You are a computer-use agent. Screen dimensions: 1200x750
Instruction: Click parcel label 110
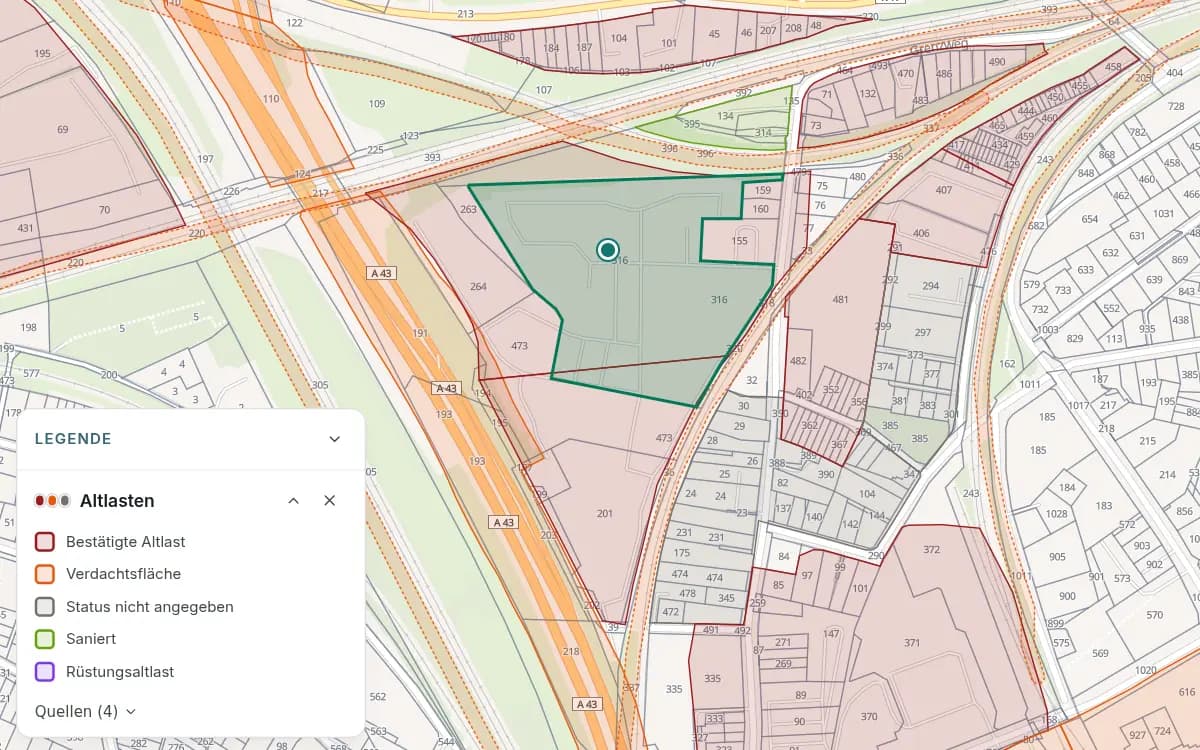(x=271, y=99)
